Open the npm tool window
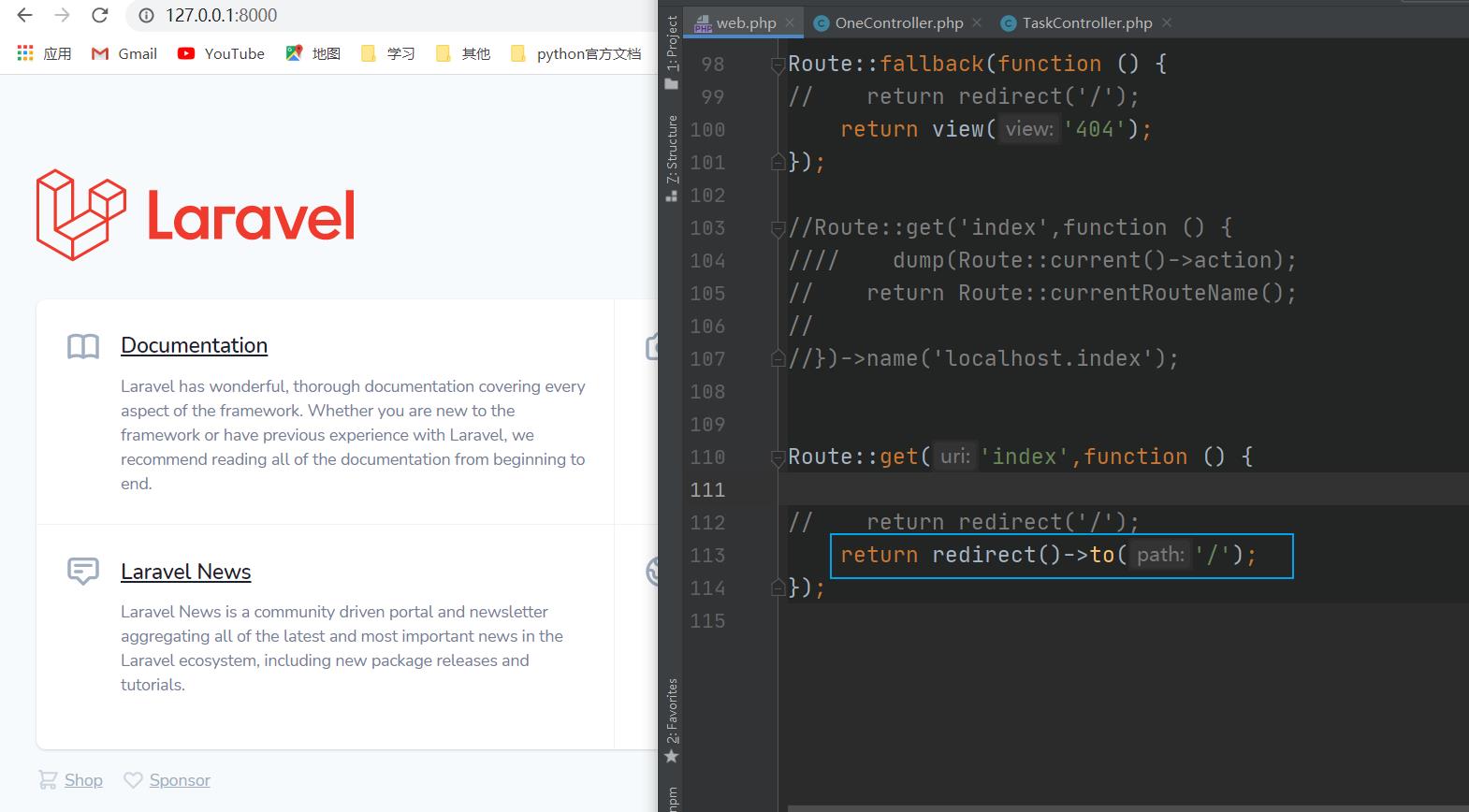The height and width of the screenshot is (812, 1469). pos(671,797)
